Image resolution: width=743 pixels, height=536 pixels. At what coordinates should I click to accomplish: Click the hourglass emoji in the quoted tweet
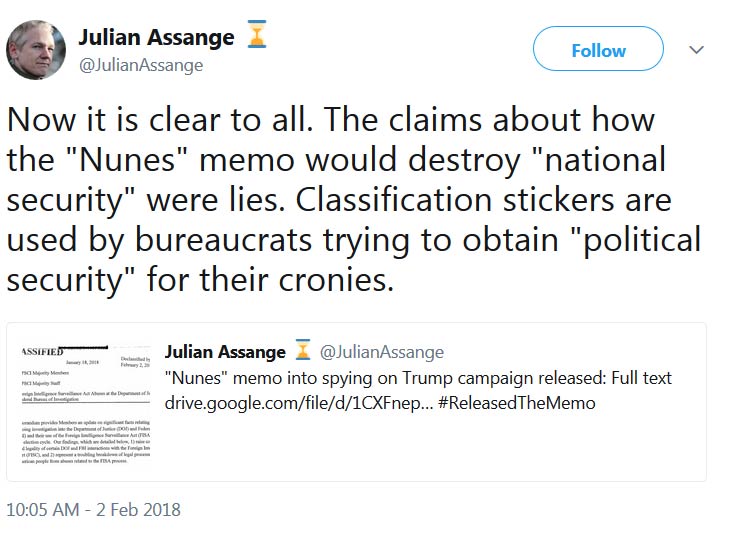point(302,351)
